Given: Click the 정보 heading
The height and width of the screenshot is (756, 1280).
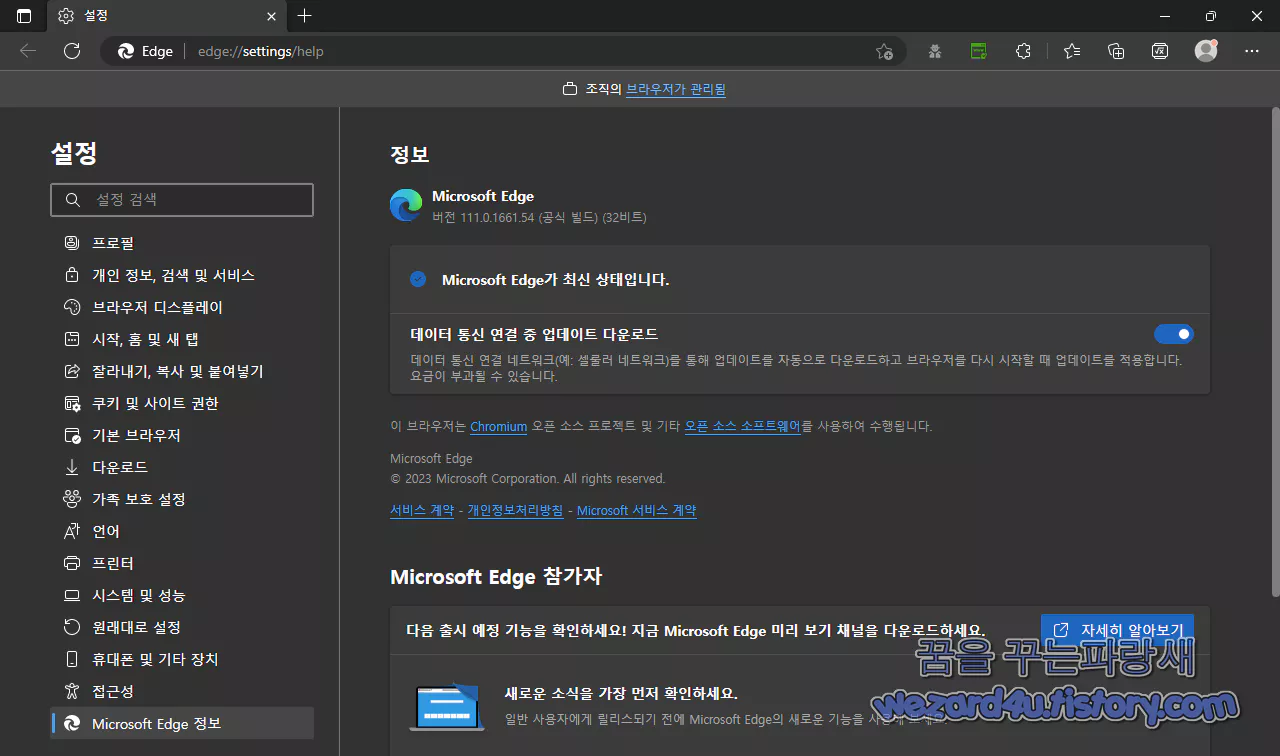Looking at the screenshot, I should pos(410,155).
